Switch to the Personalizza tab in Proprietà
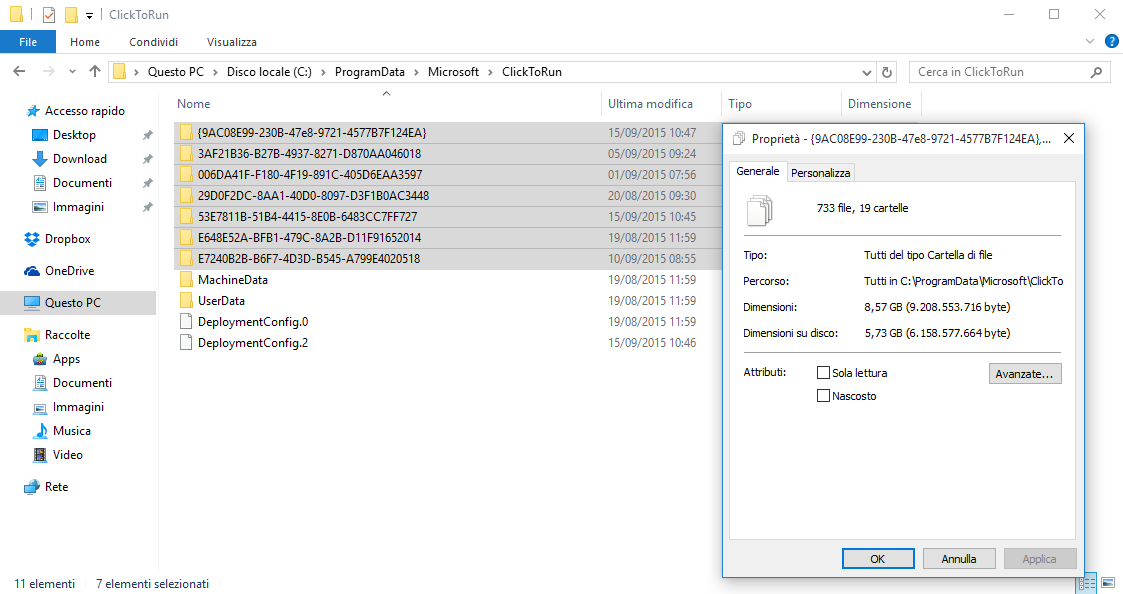Image resolution: width=1123 pixels, height=594 pixels. [820, 173]
